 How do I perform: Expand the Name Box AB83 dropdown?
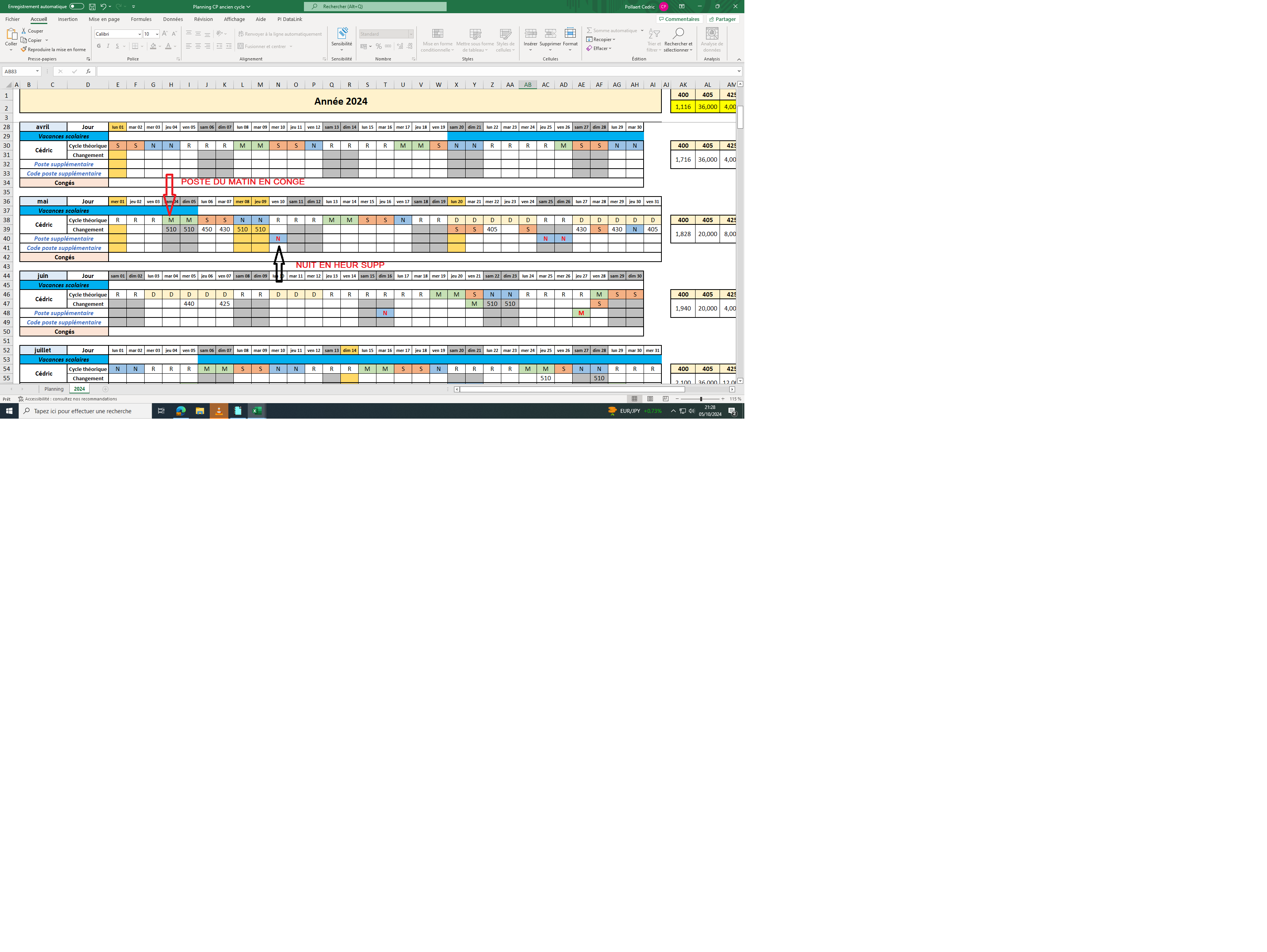[37, 71]
